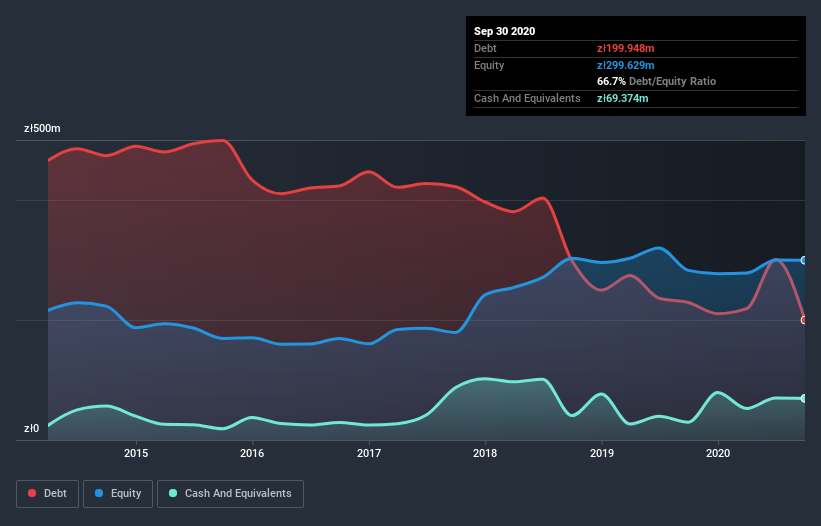Click the zł0 y-axis label
The width and height of the screenshot is (821, 526).
pyautogui.click(x=31, y=428)
